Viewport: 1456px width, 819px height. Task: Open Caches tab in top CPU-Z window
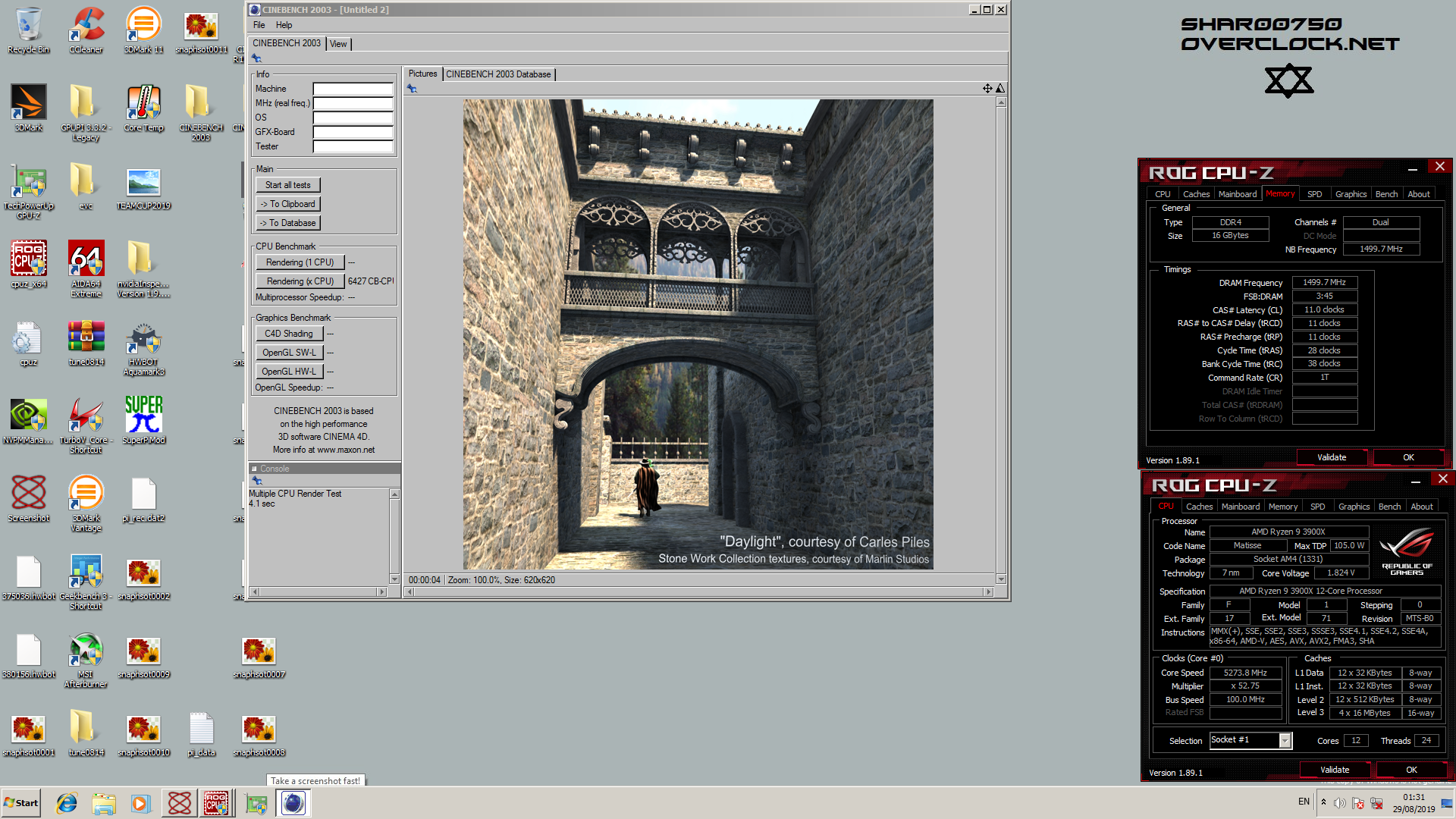pos(1196,194)
